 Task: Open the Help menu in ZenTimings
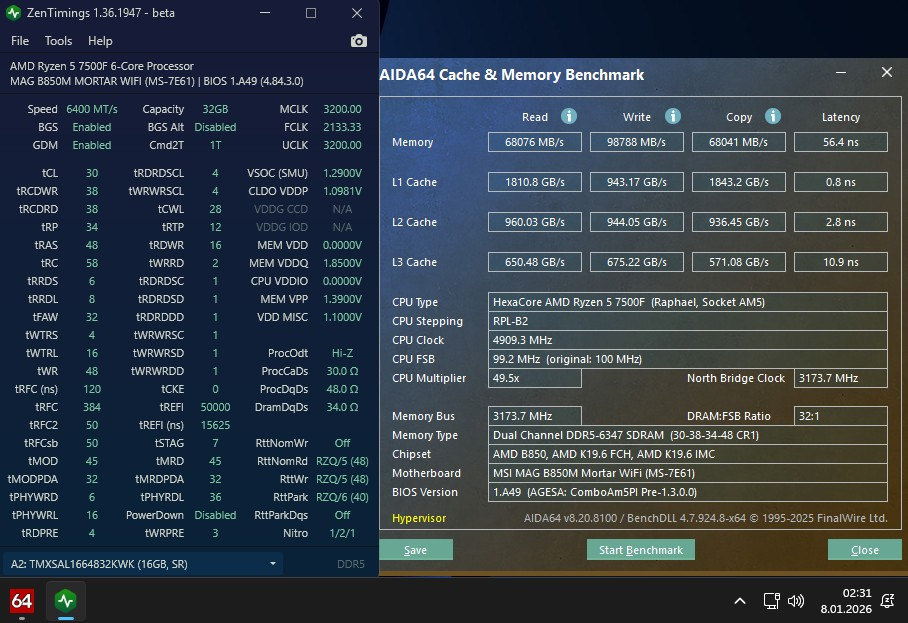click(100, 41)
